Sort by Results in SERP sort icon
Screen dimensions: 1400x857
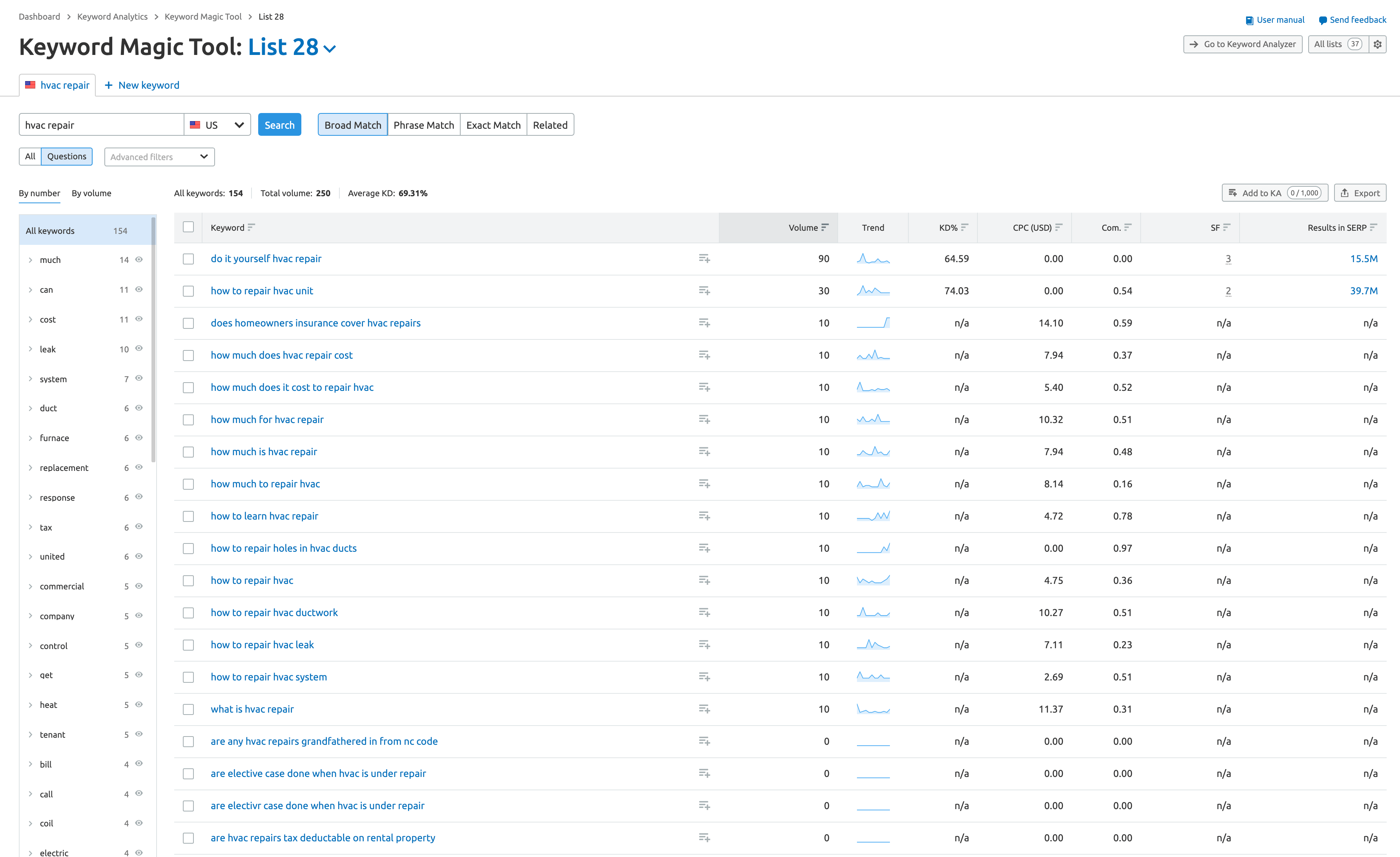coord(1373,227)
